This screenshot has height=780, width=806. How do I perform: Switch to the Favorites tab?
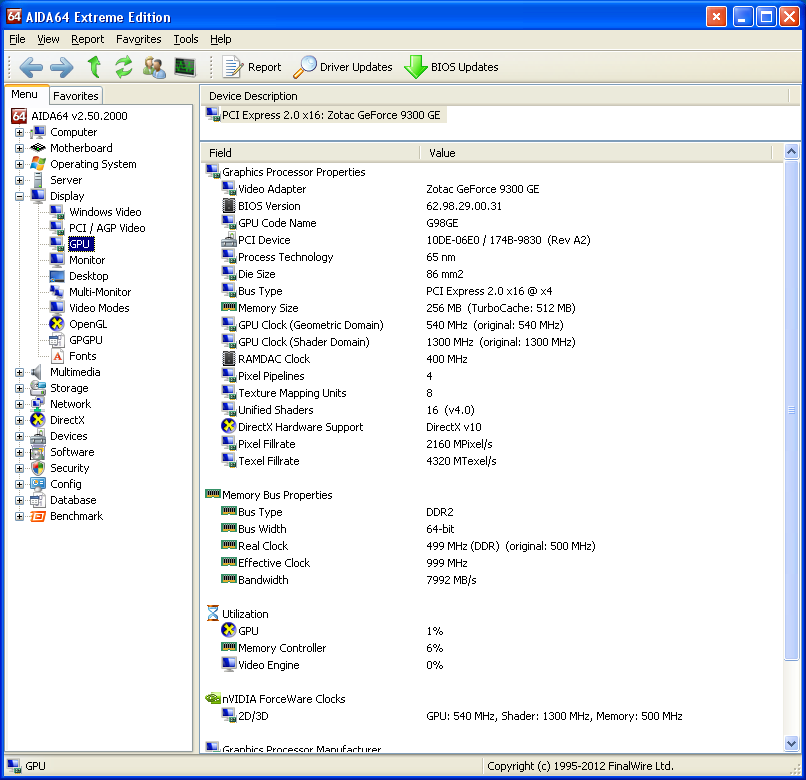[x=76, y=96]
